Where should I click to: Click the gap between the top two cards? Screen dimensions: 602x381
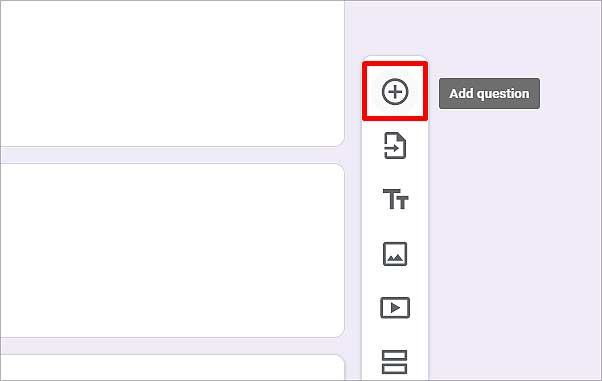[x=172, y=155]
